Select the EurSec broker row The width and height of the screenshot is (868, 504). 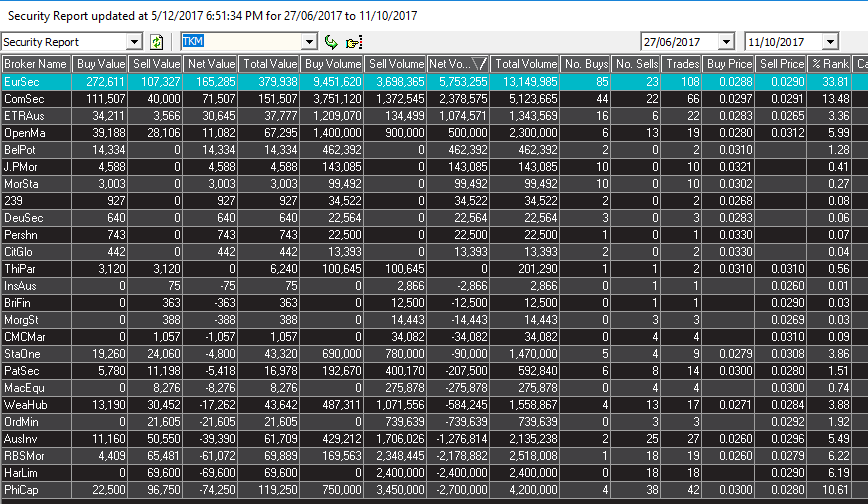click(434, 82)
